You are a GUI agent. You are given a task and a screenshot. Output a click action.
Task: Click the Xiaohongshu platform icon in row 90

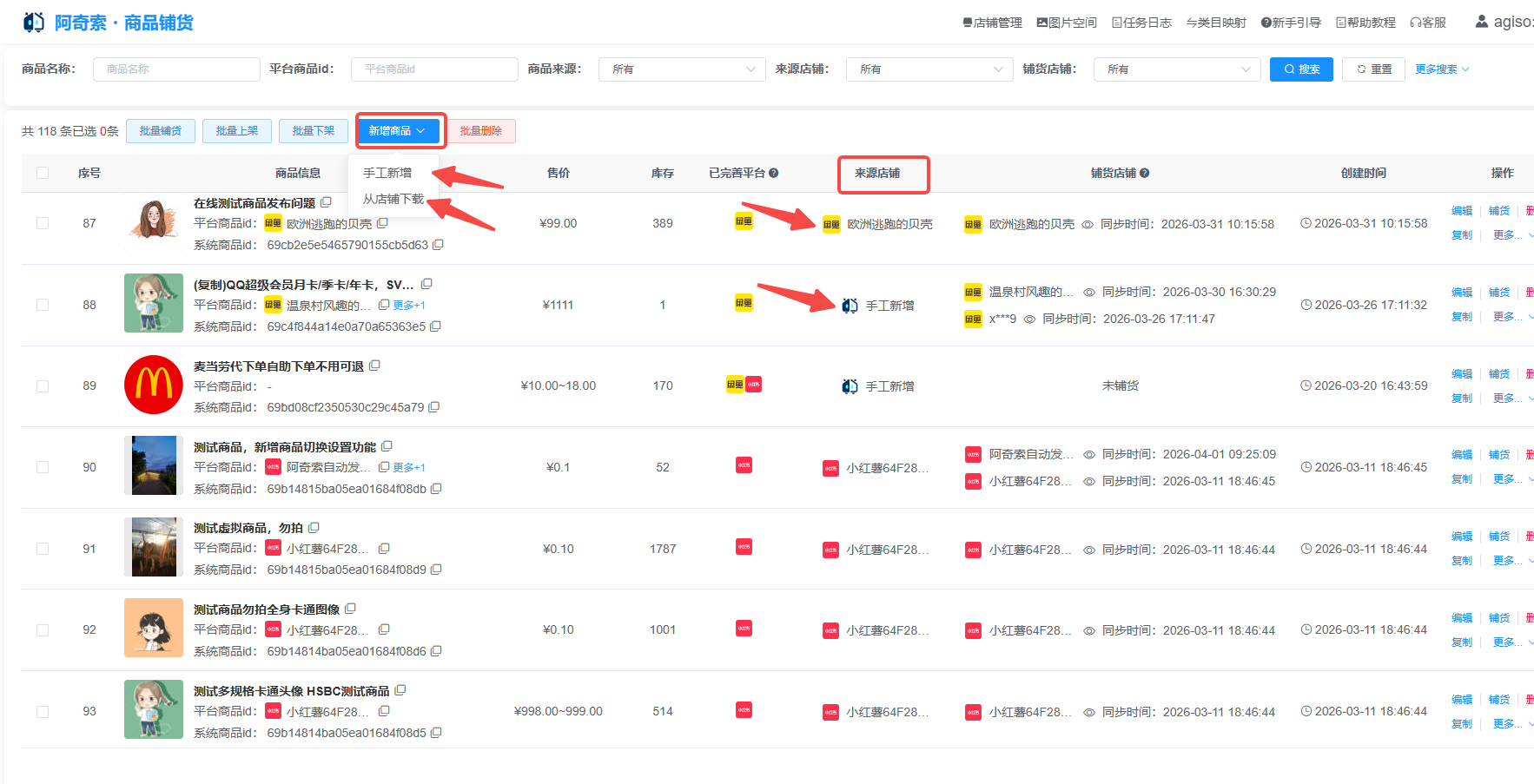coord(744,465)
